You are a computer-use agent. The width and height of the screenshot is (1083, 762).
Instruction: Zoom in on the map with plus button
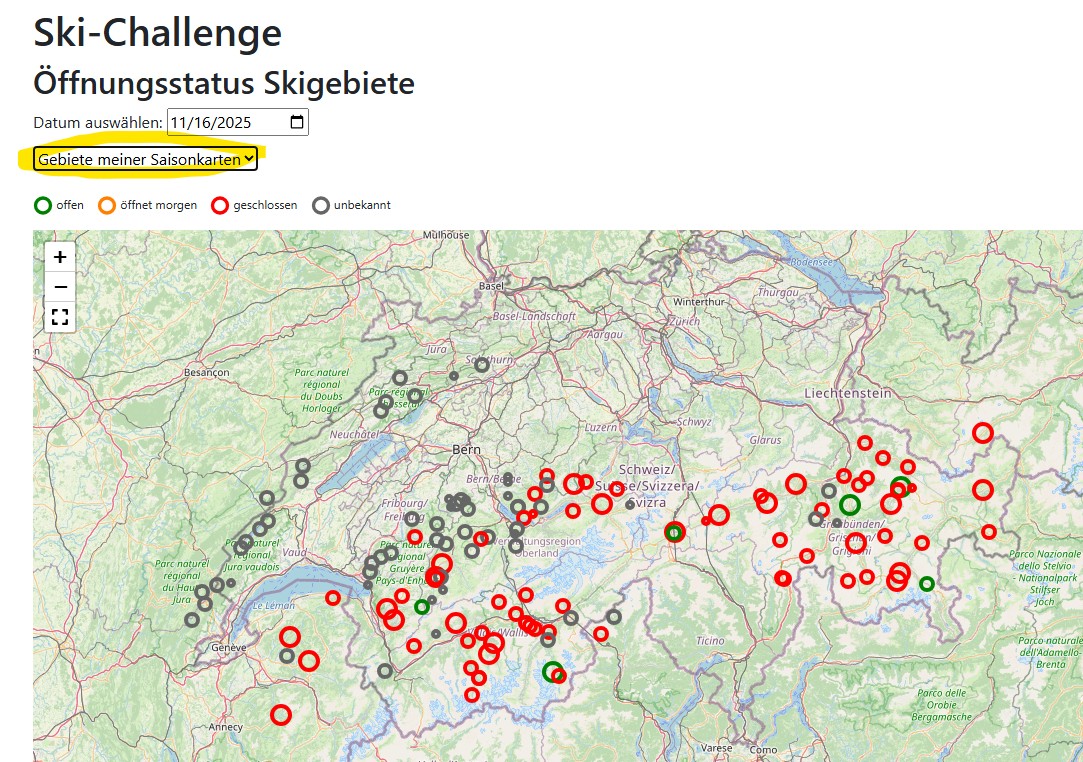(x=60, y=257)
